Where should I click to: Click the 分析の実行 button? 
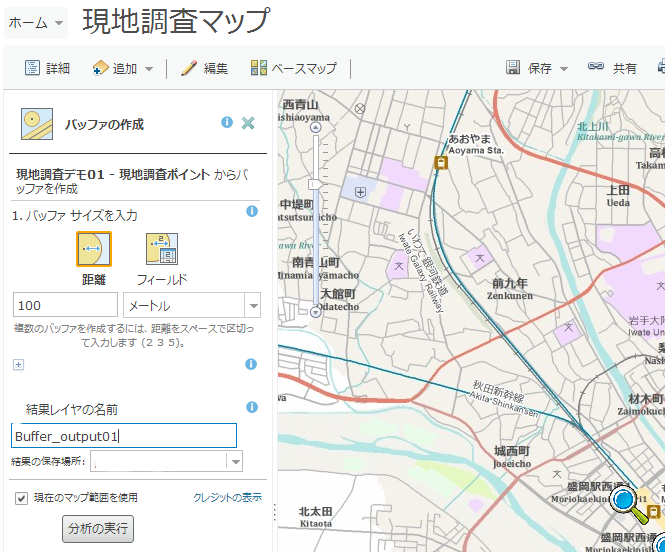pyautogui.click(x=97, y=529)
